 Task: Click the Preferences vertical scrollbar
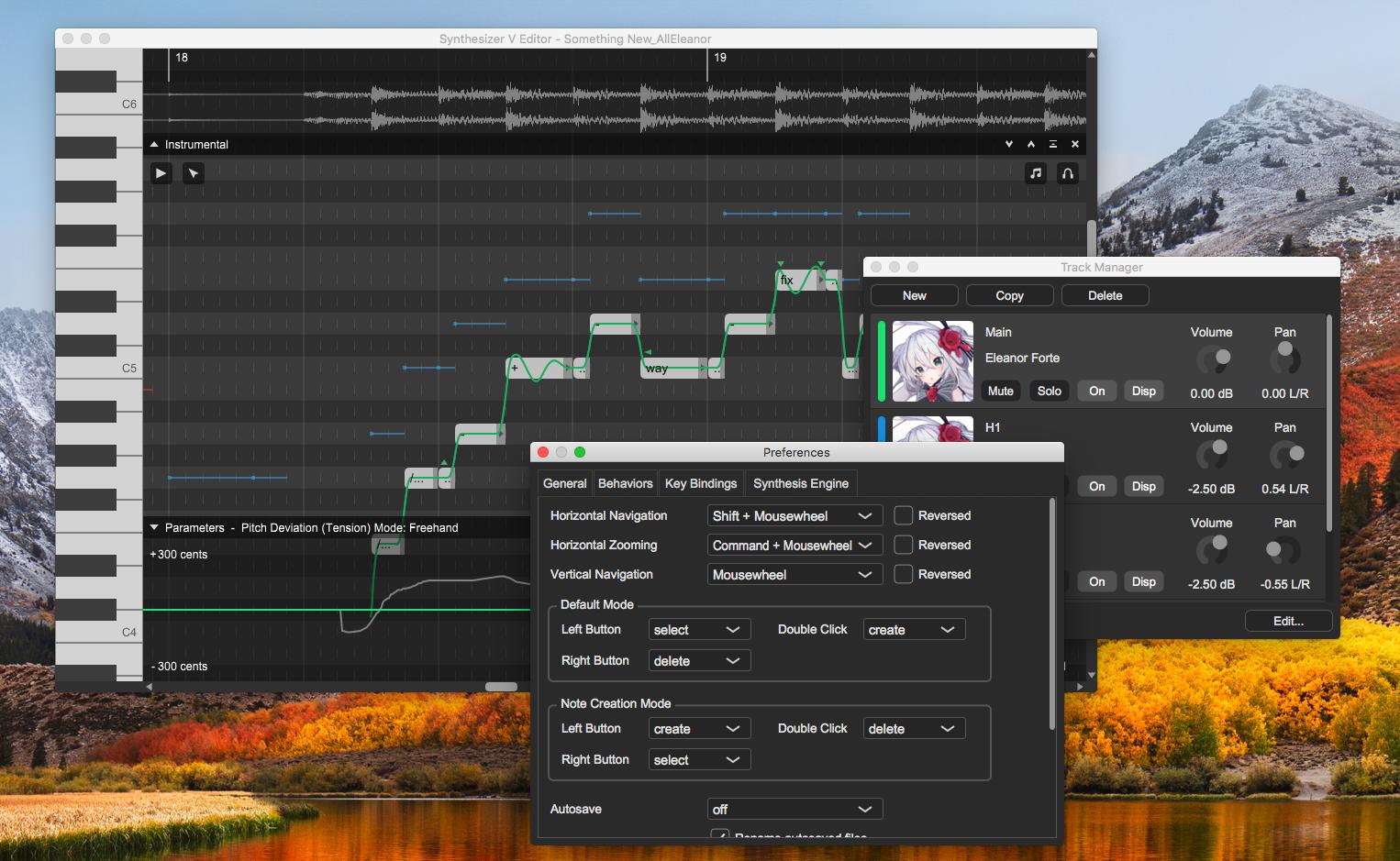(1052, 614)
